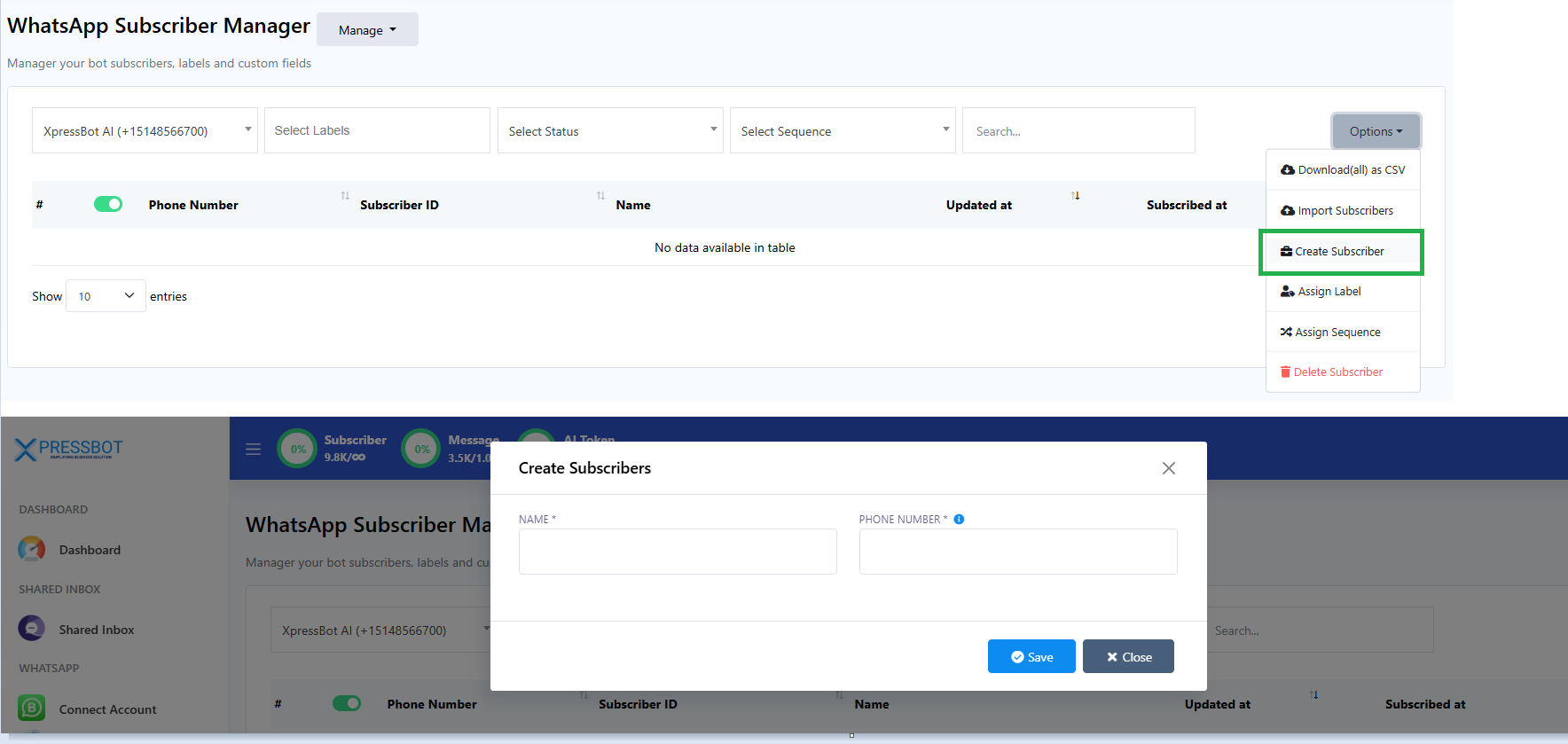This screenshot has width=1568, height=744.
Task: Open the Manage dropdown
Action: (x=367, y=30)
